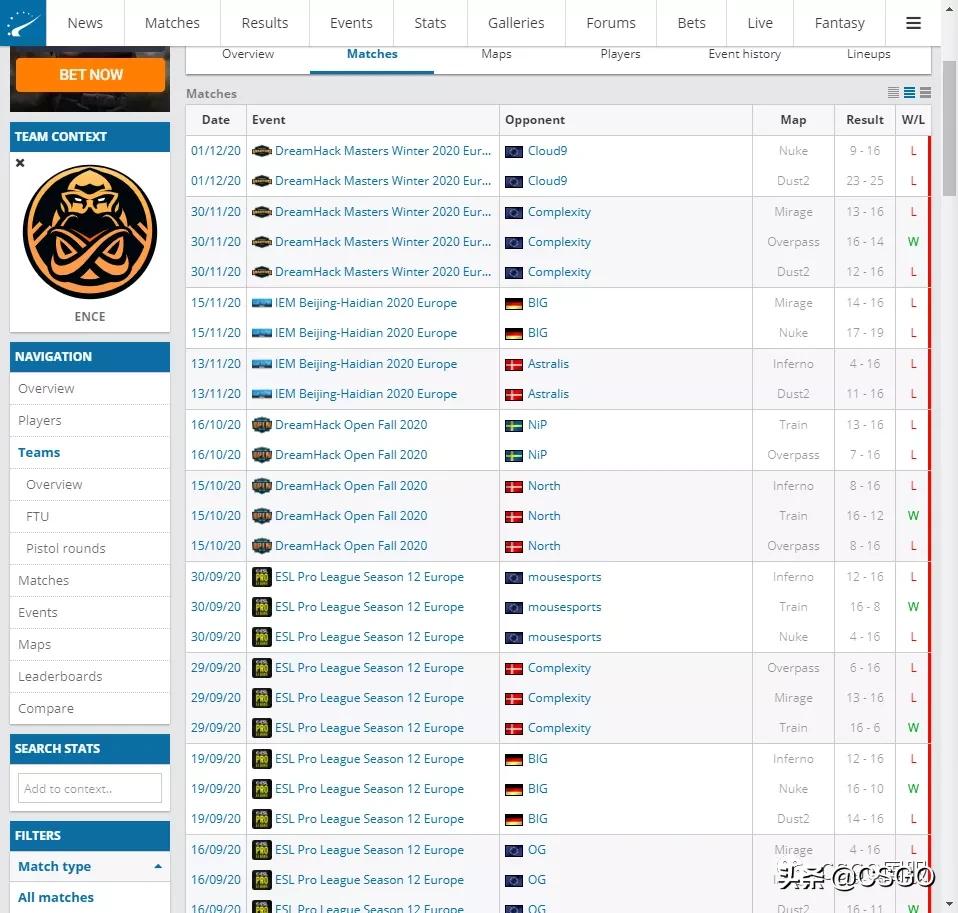Click the DreamHack Masters Winter event icon
Viewport: 958px width, 913px height.
pos(261,151)
